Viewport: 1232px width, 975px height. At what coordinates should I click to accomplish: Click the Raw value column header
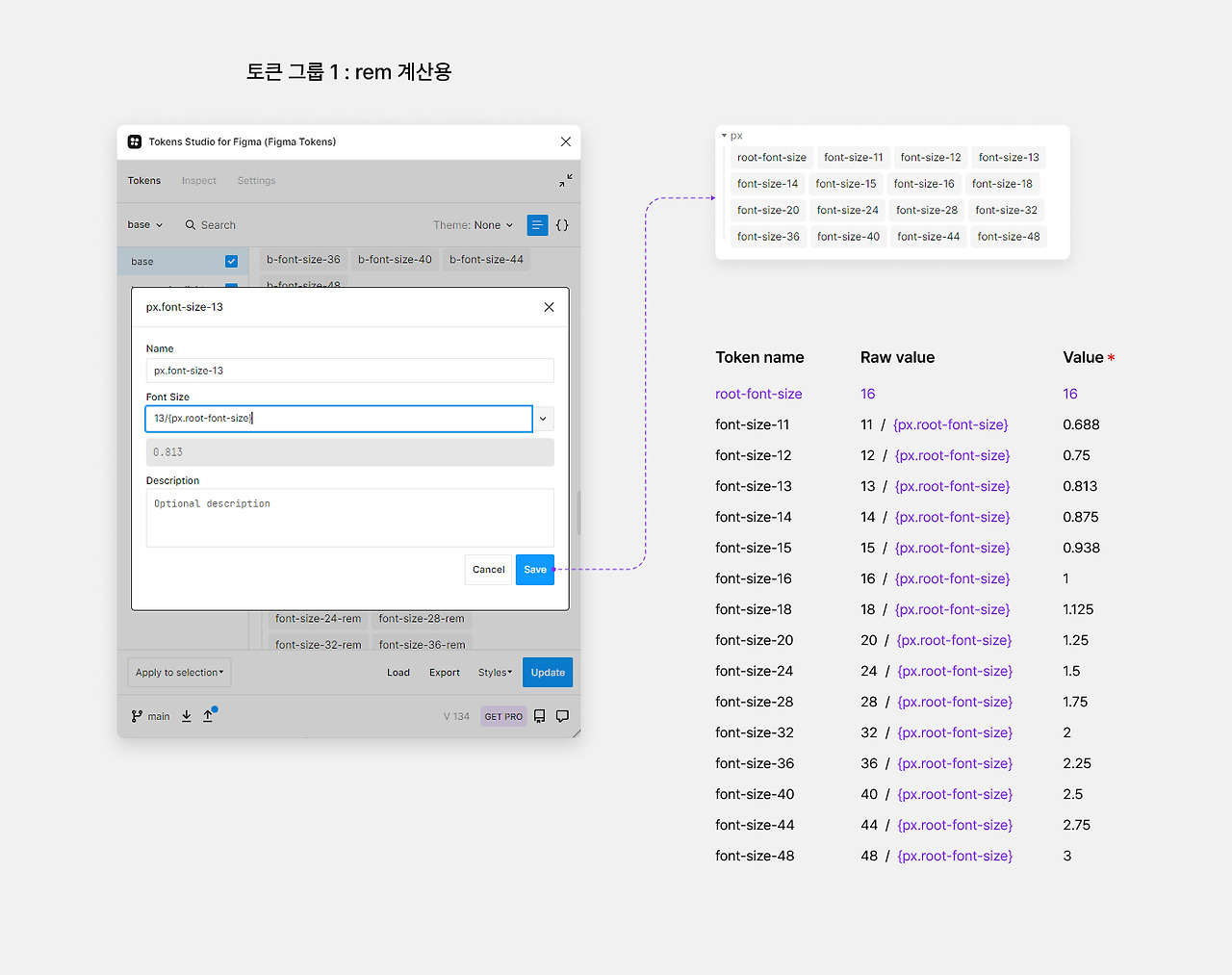[897, 357]
